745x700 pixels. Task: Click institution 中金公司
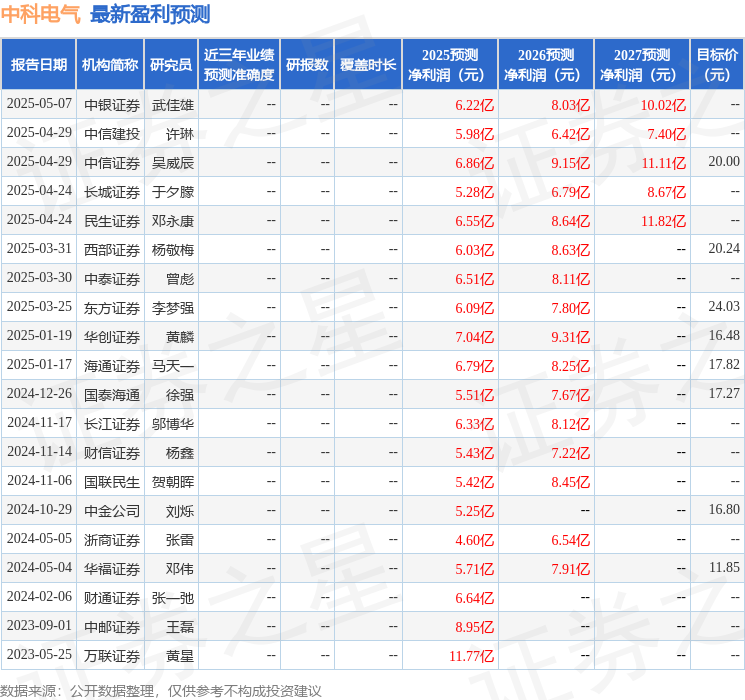coord(112,511)
